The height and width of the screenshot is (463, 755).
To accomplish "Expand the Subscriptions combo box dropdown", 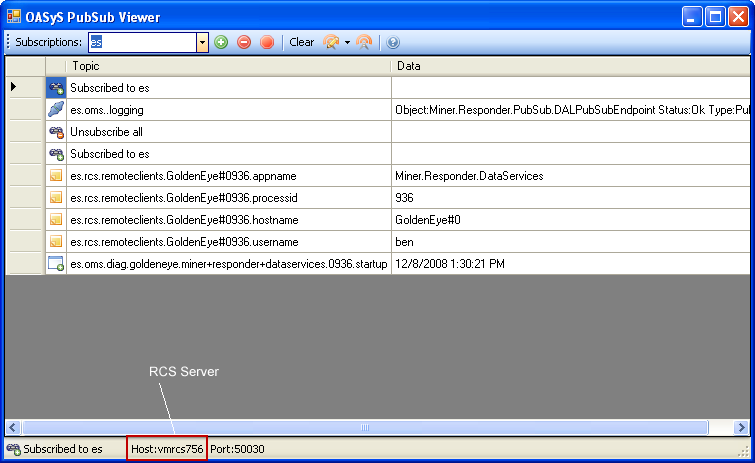I will (x=202, y=42).
